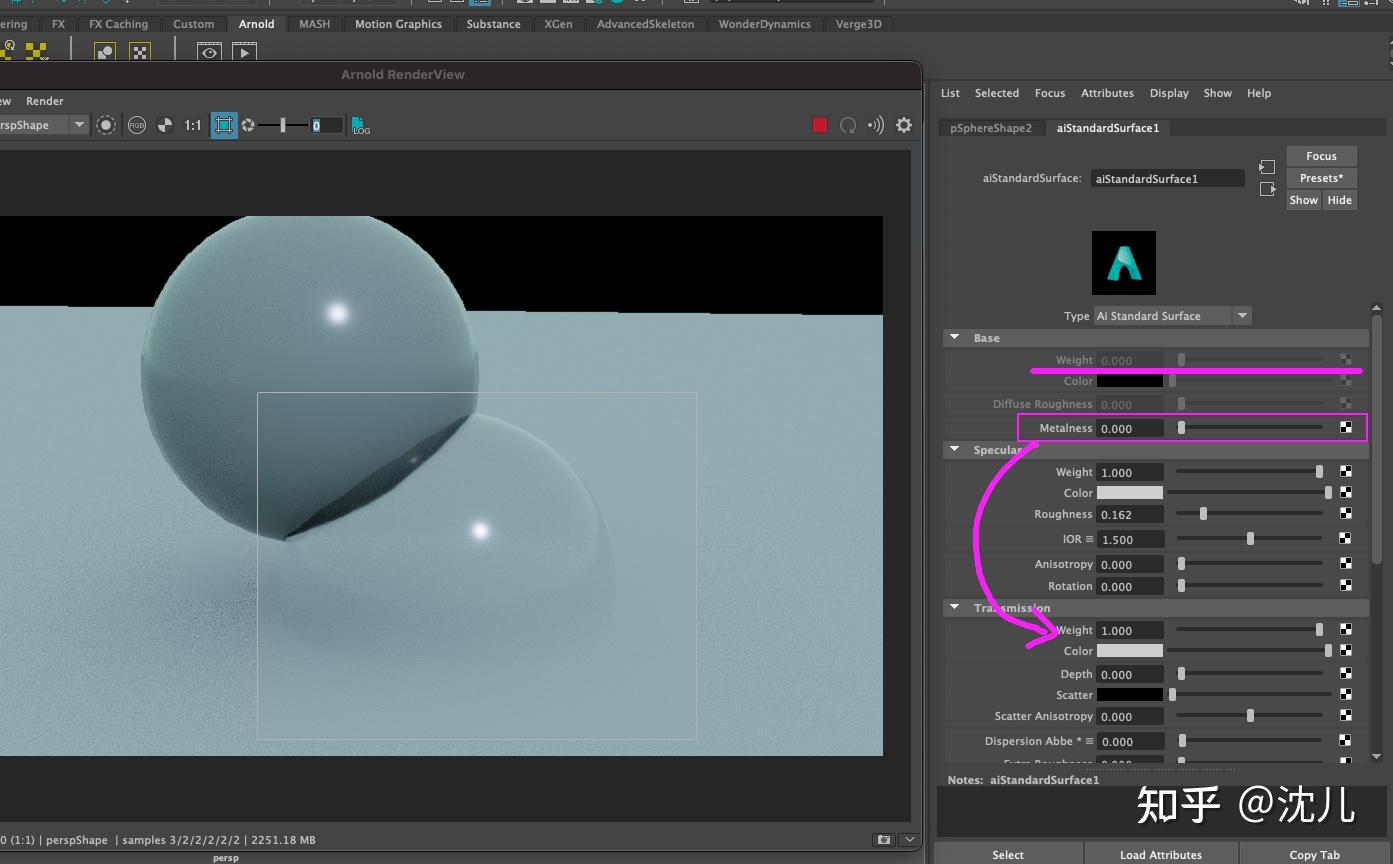Click the Scatter color swatch
The height and width of the screenshot is (864, 1393).
[x=1130, y=694]
